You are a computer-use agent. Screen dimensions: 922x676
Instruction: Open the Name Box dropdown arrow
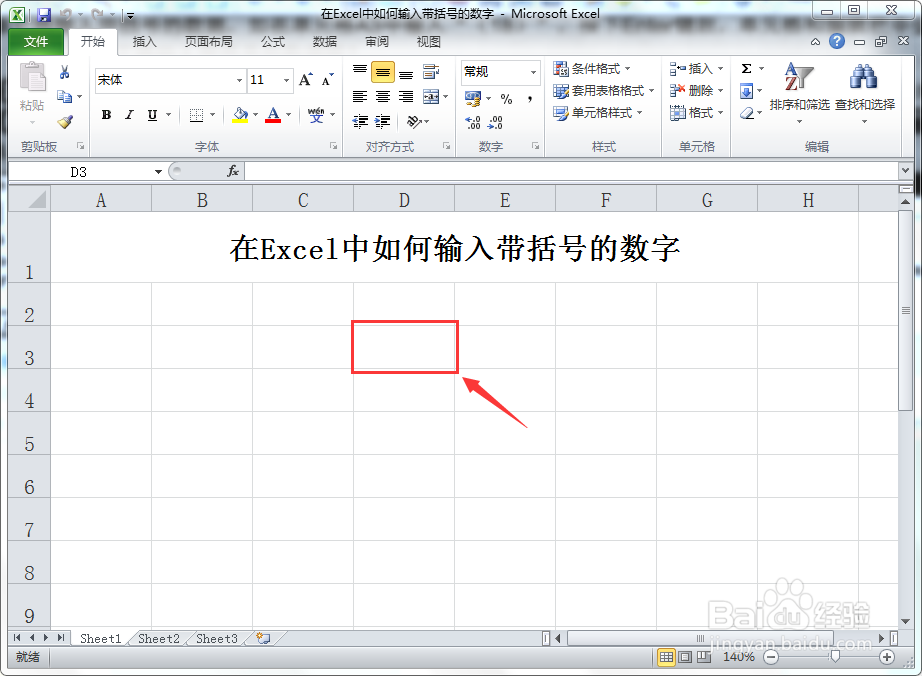[x=158, y=172]
